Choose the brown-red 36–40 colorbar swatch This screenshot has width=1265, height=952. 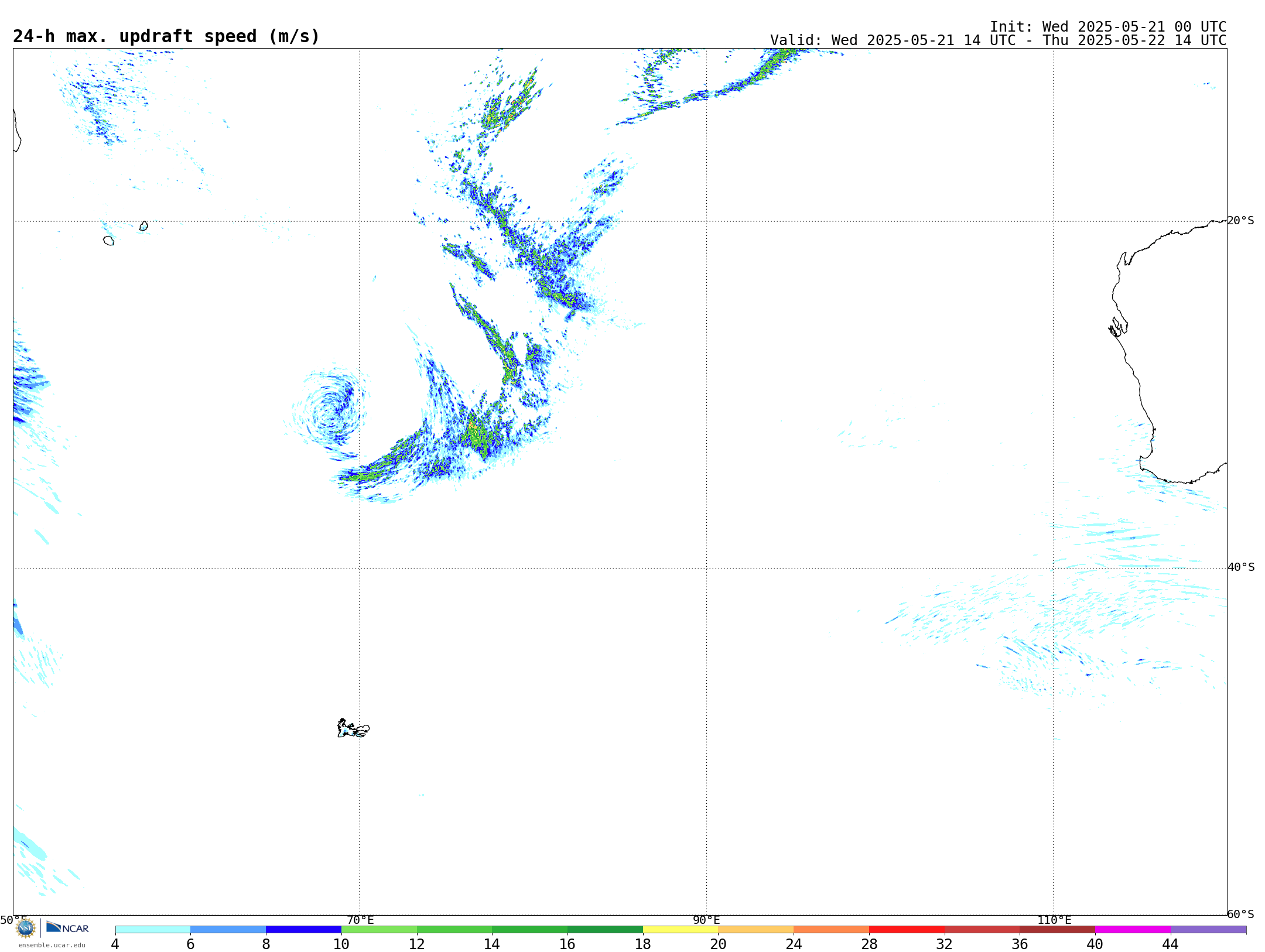[x=1058, y=930]
